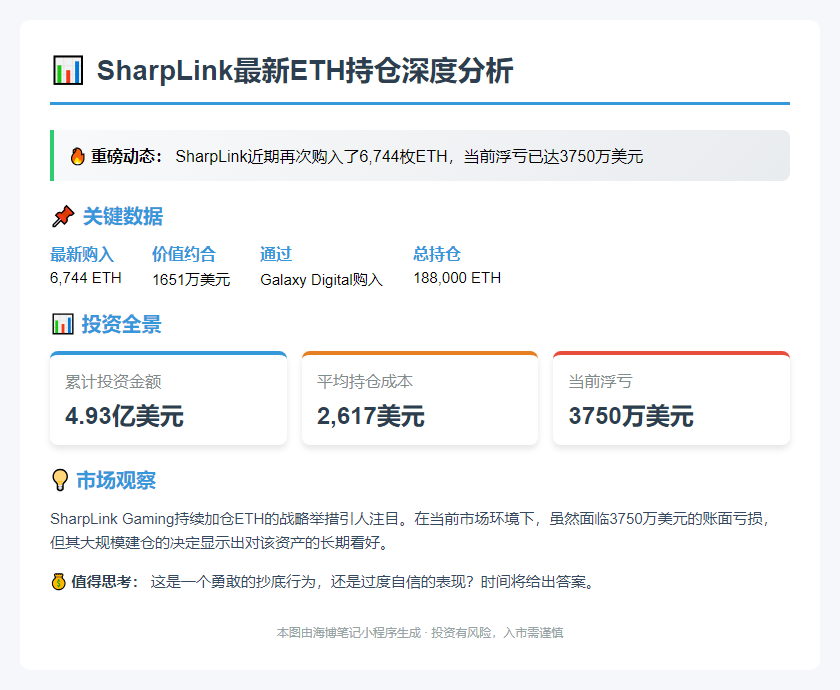
Task: Click the 4.93亿美元 figure
Action: (x=124, y=416)
